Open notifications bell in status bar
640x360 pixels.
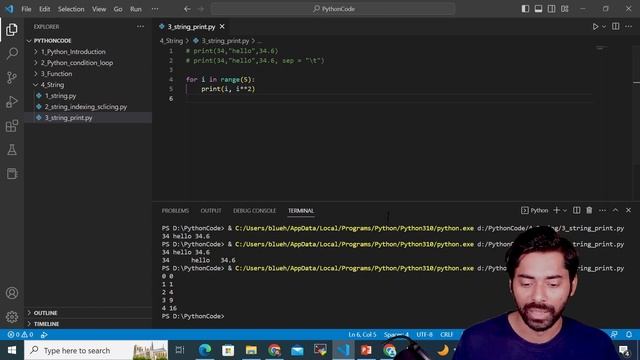[629, 335]
